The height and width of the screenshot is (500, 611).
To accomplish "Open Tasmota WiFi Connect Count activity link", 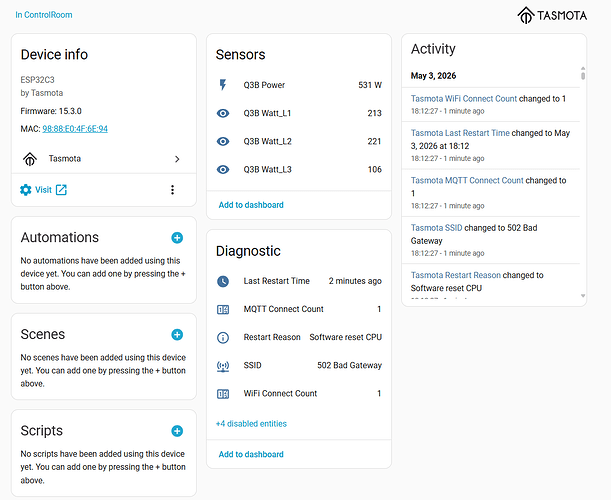I will click(464, 99).
